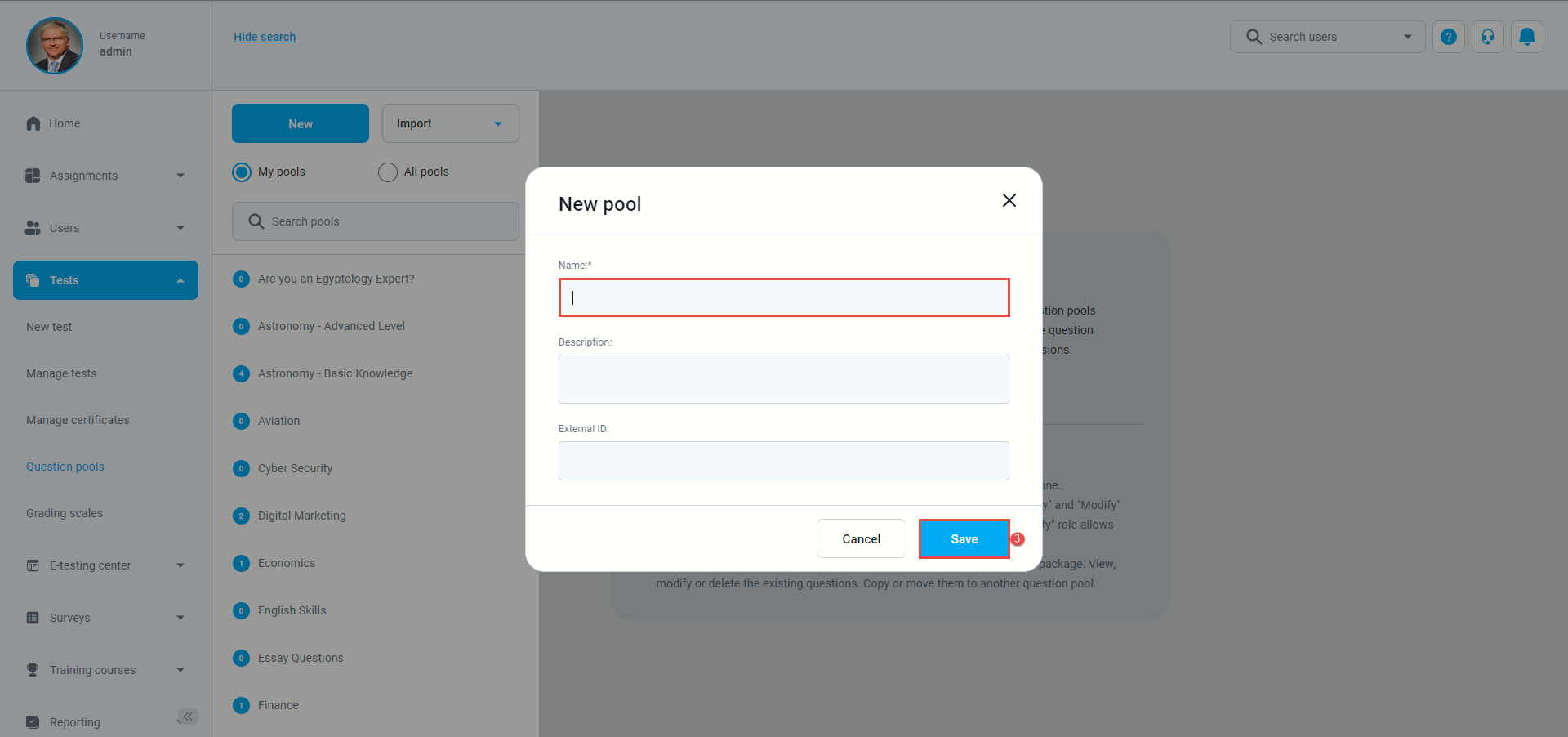Select the All pools radio button

(388, 172)
